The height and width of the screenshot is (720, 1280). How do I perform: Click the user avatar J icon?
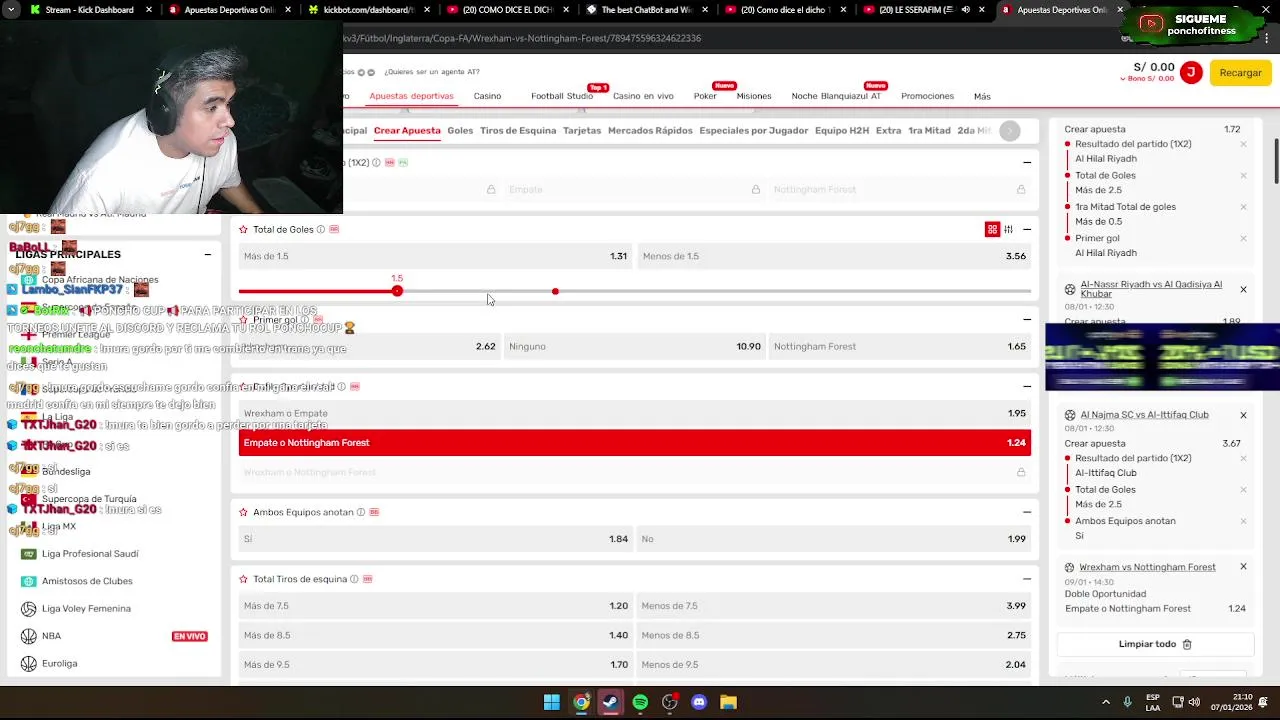pyautogui.click(x=1190, y=72)
